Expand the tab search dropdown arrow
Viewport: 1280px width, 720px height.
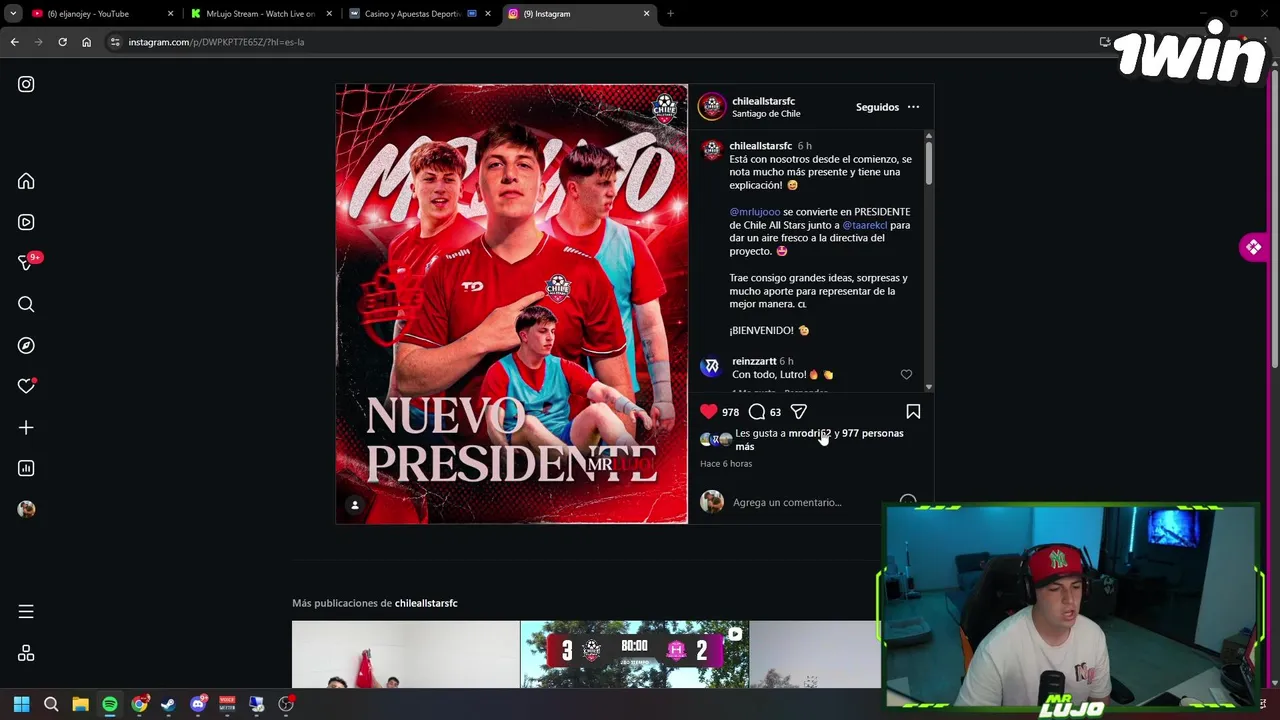[x=13, y=14]
